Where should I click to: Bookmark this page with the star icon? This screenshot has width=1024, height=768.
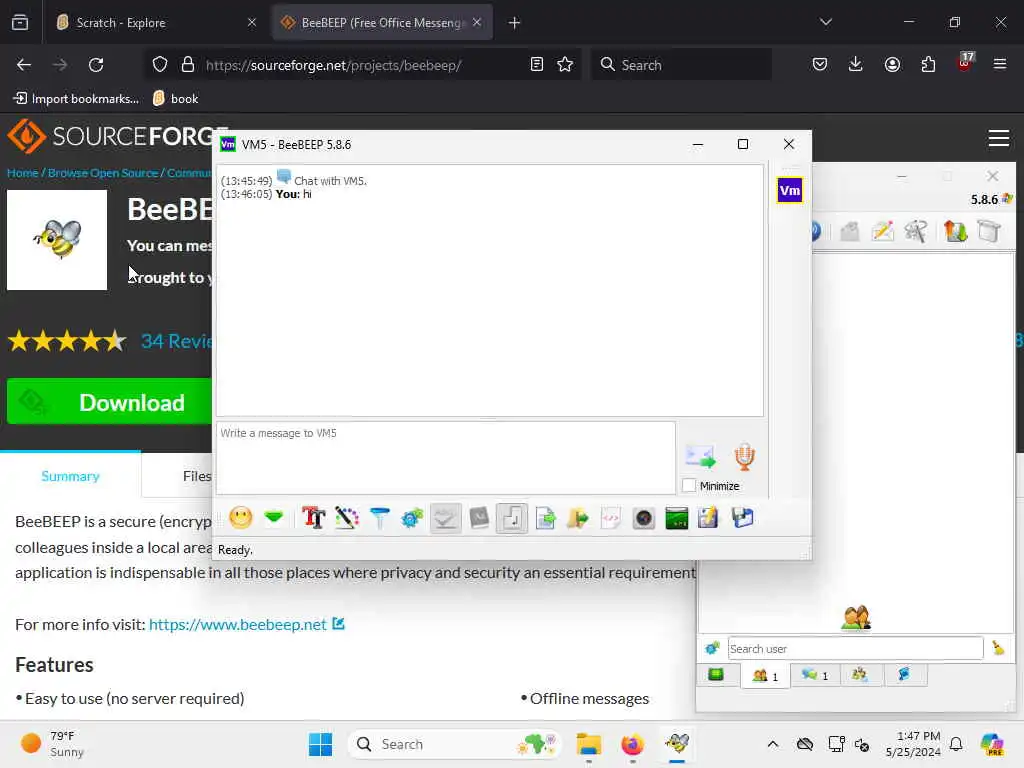[x=565, y=65]
